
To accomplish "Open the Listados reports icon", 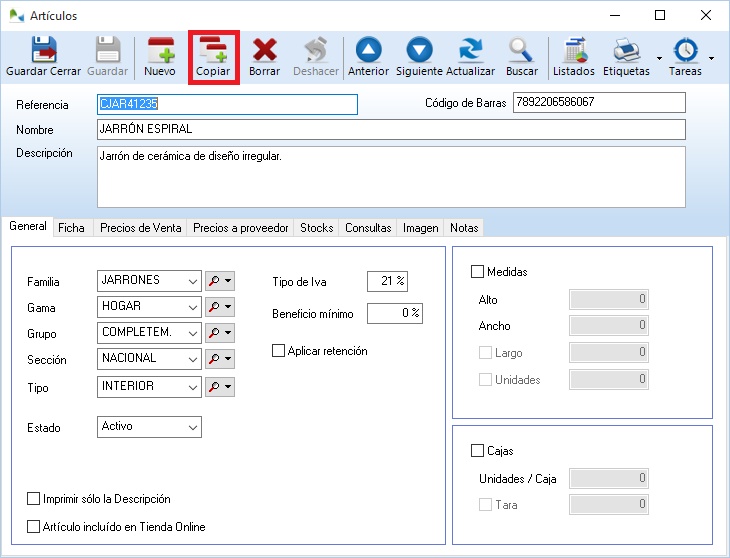I will [573, 57].
